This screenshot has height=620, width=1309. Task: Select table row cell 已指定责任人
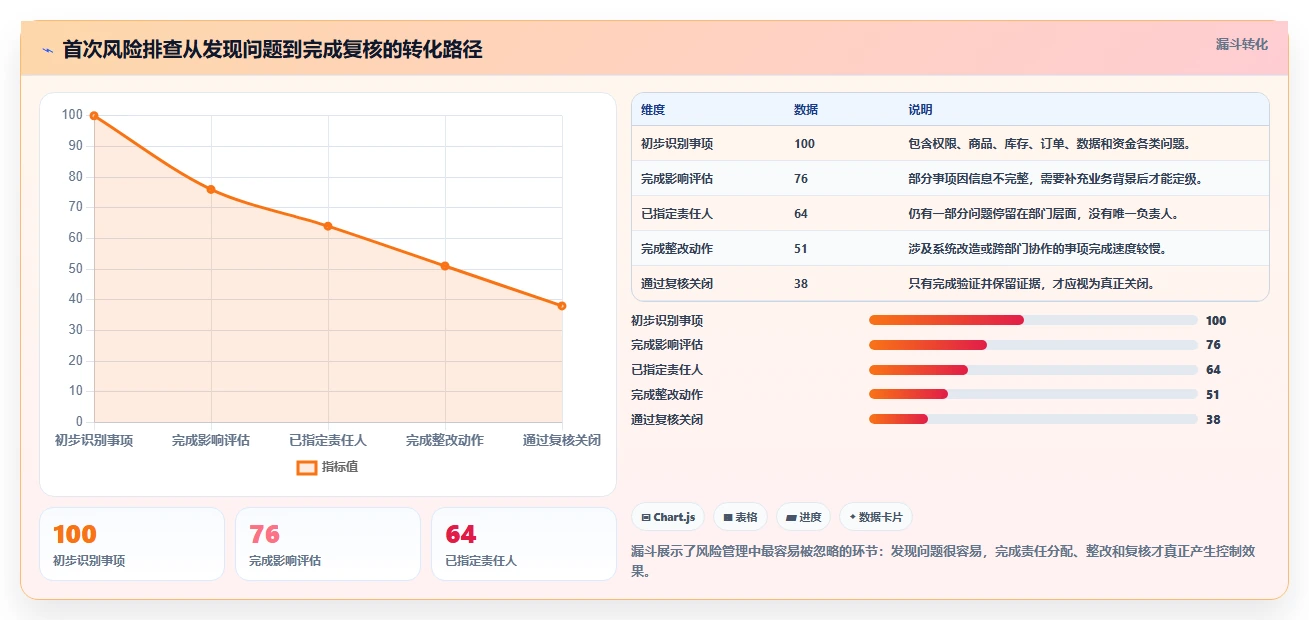677,214
